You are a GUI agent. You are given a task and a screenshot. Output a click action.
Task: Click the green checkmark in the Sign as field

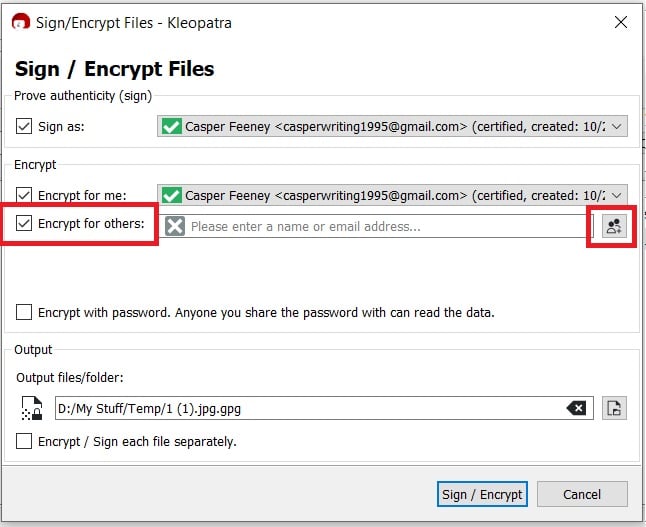[x=171, y=126]
